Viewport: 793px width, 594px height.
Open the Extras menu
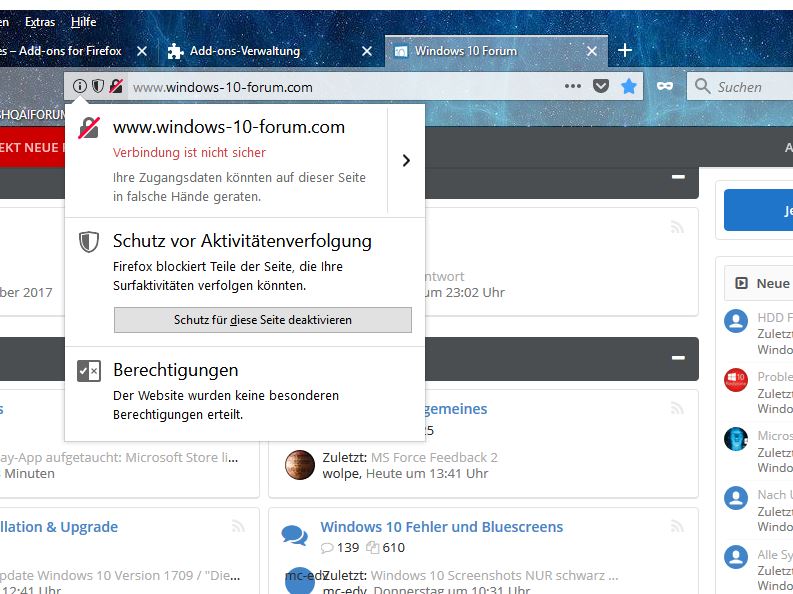click(x=40, y=22)
